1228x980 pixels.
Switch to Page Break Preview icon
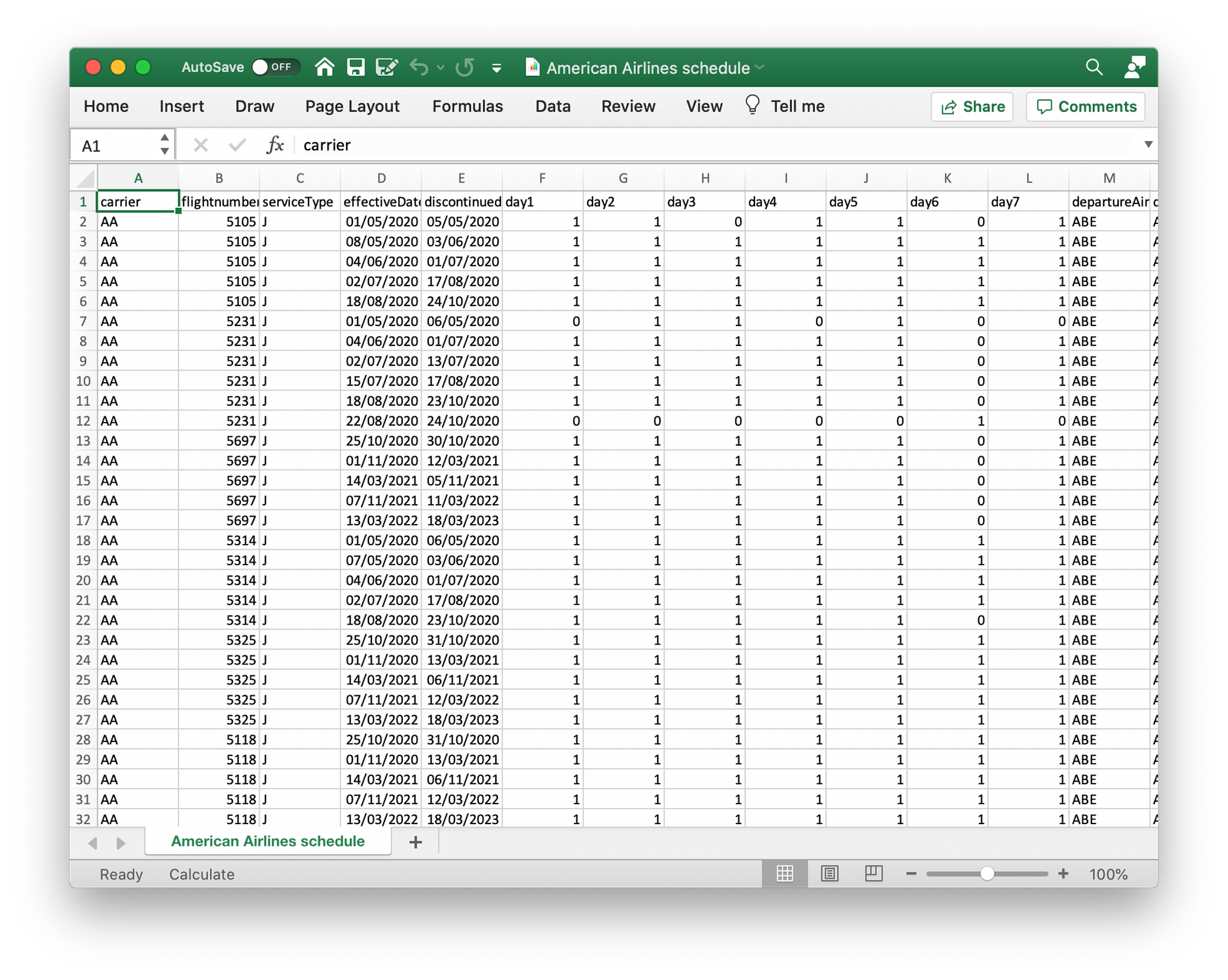click(873, 873)
